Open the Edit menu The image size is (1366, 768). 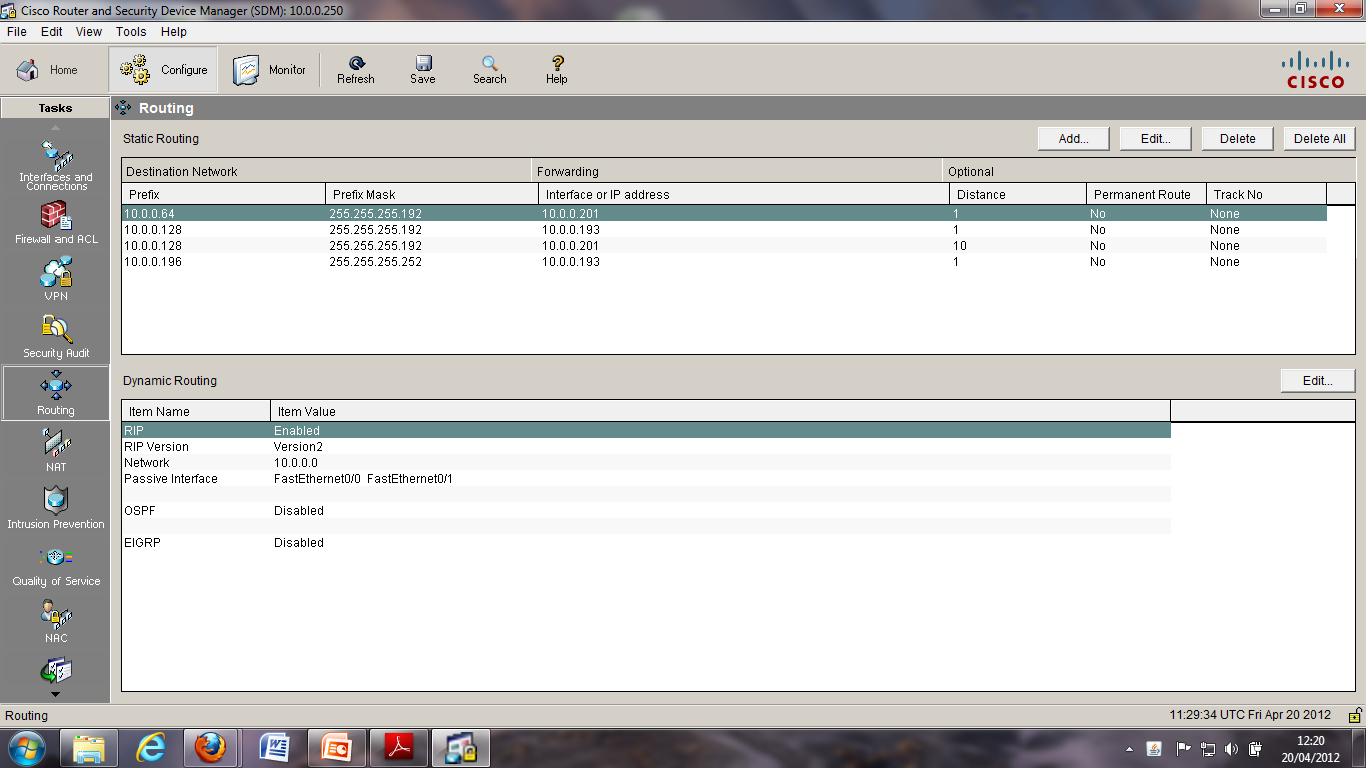(x=52, y=32)
